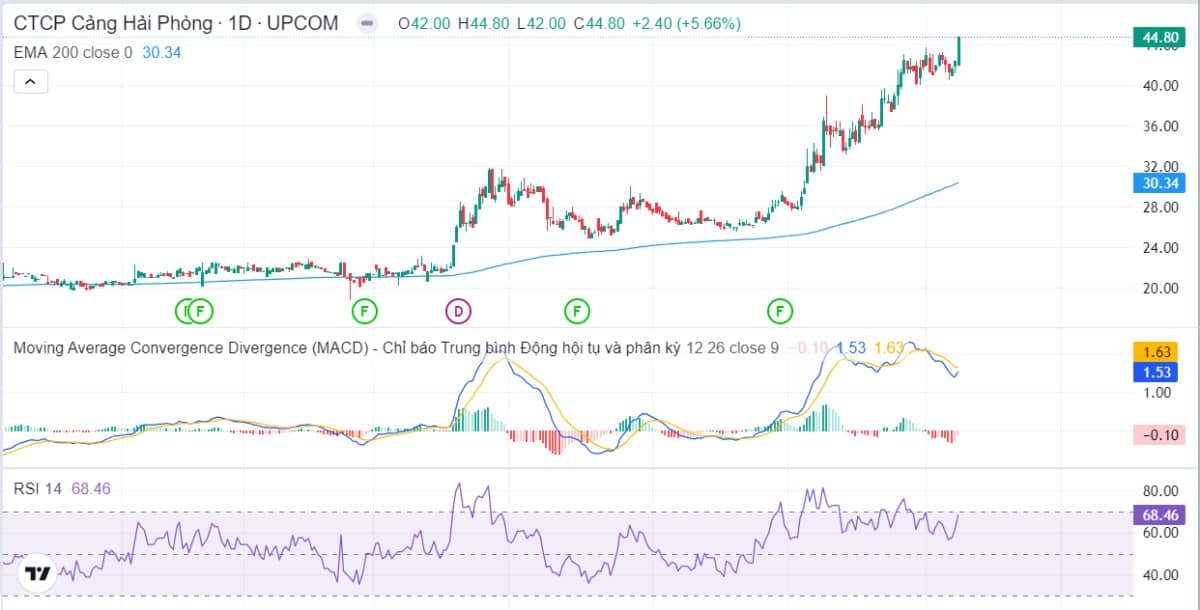Click the purple 68.46 RSI value label
The width and height of the screenshot is (1200, 610).
pos(1159,516)
